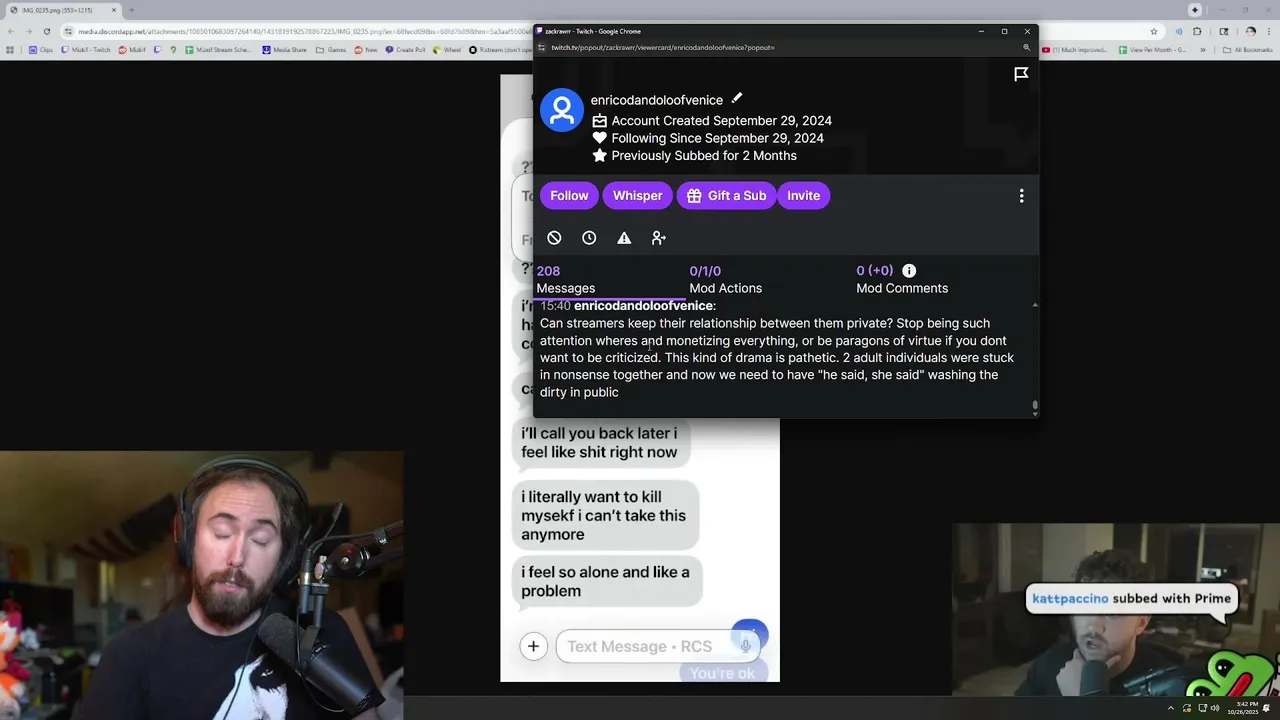Click the viewer card messages scrollbar

pos(1035,406)
